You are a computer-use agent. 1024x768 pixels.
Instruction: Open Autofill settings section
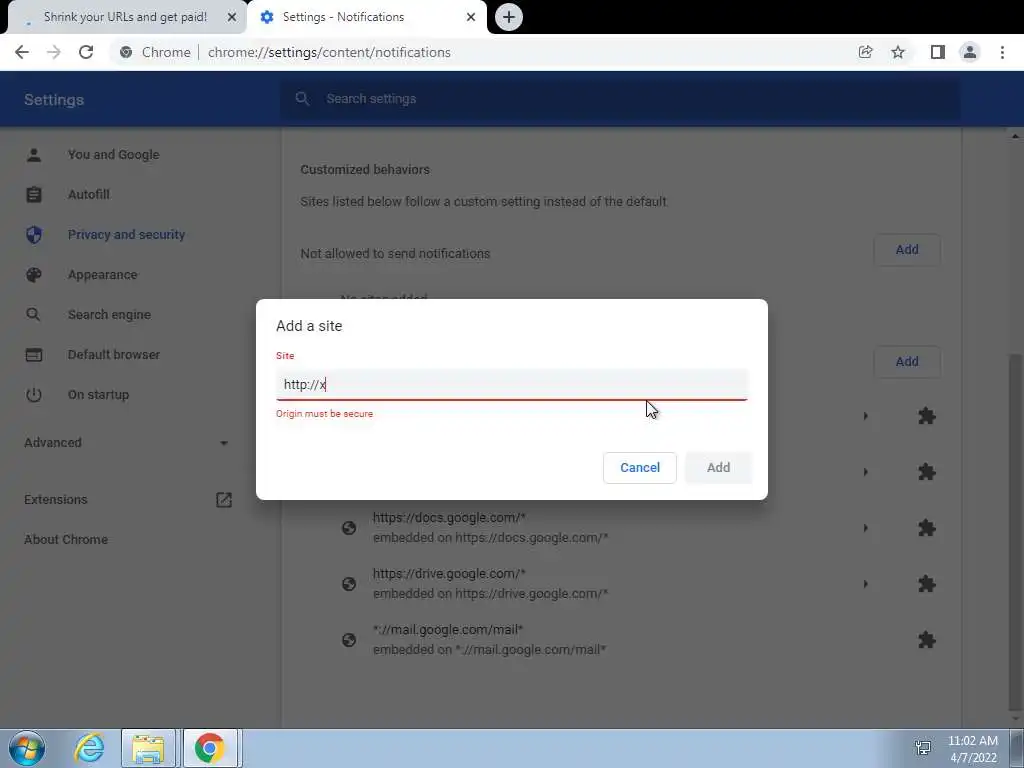[89, 195]
